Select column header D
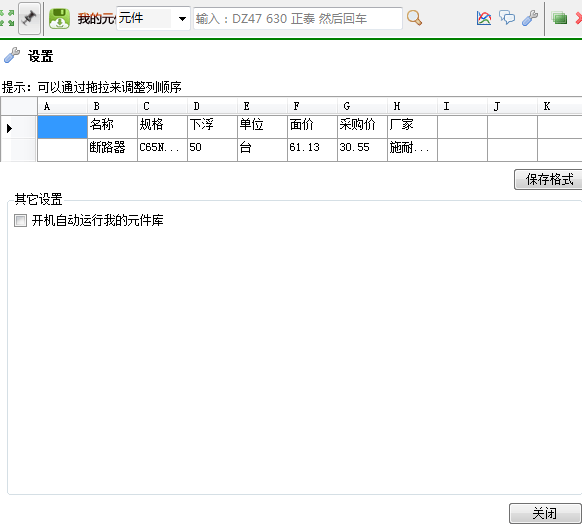Image resolution: width=582 pixels, height=531 pixels. pos(213,106)
